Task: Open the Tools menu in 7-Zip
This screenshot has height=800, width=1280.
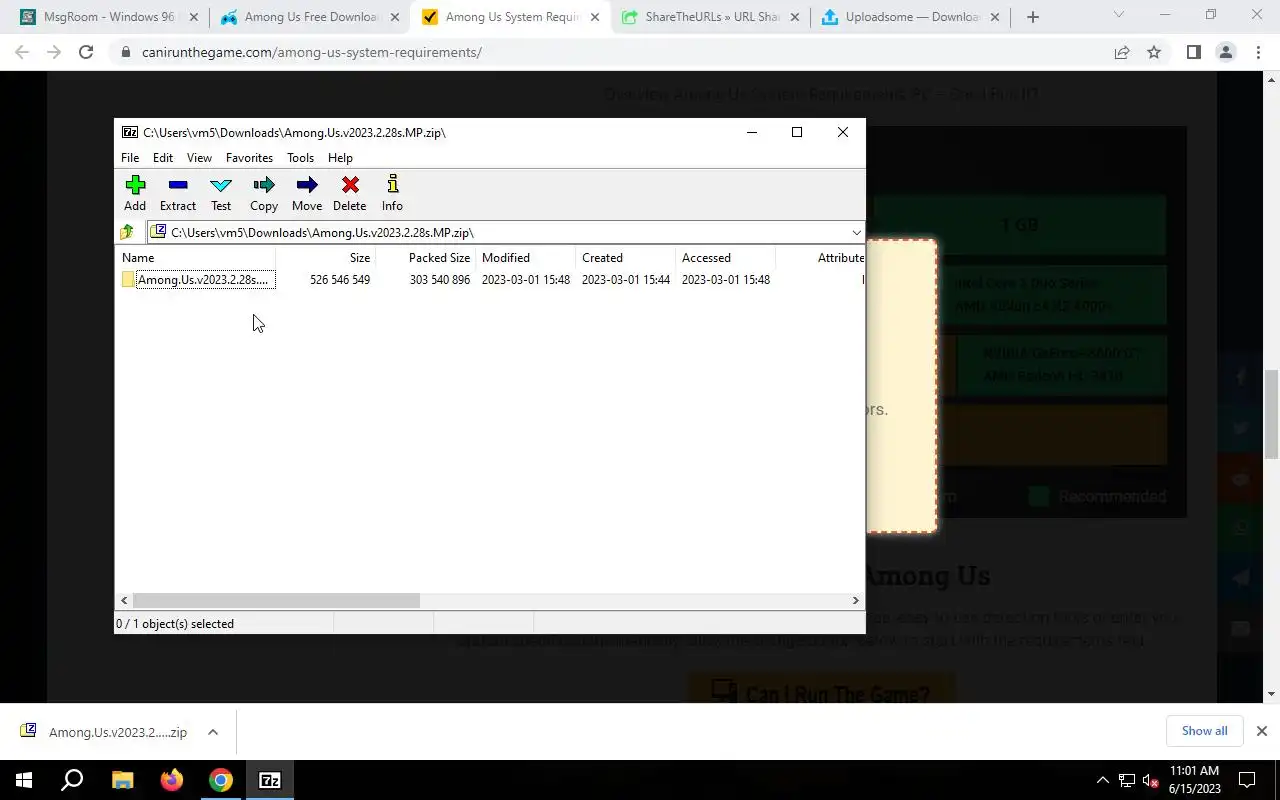Action: pos(300,158)
